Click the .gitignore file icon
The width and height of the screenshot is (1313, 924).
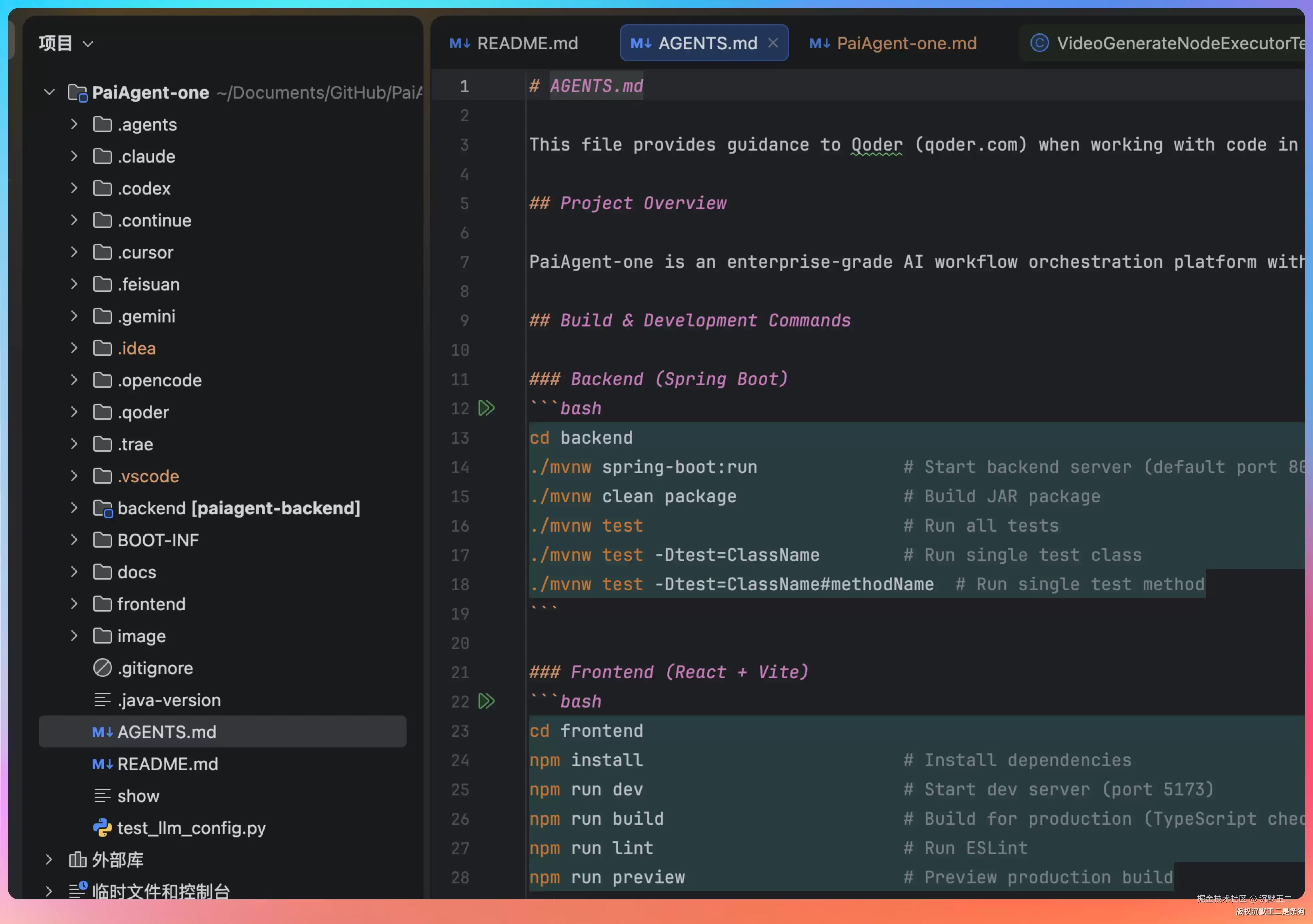102,668
